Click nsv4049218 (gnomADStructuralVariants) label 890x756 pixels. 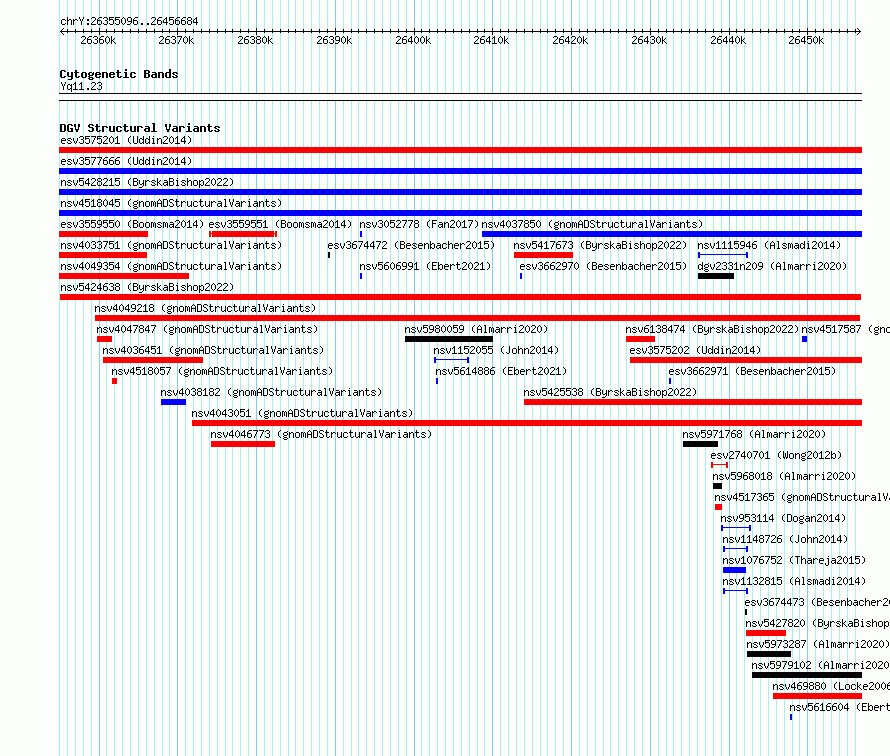[x=205, y=308]
